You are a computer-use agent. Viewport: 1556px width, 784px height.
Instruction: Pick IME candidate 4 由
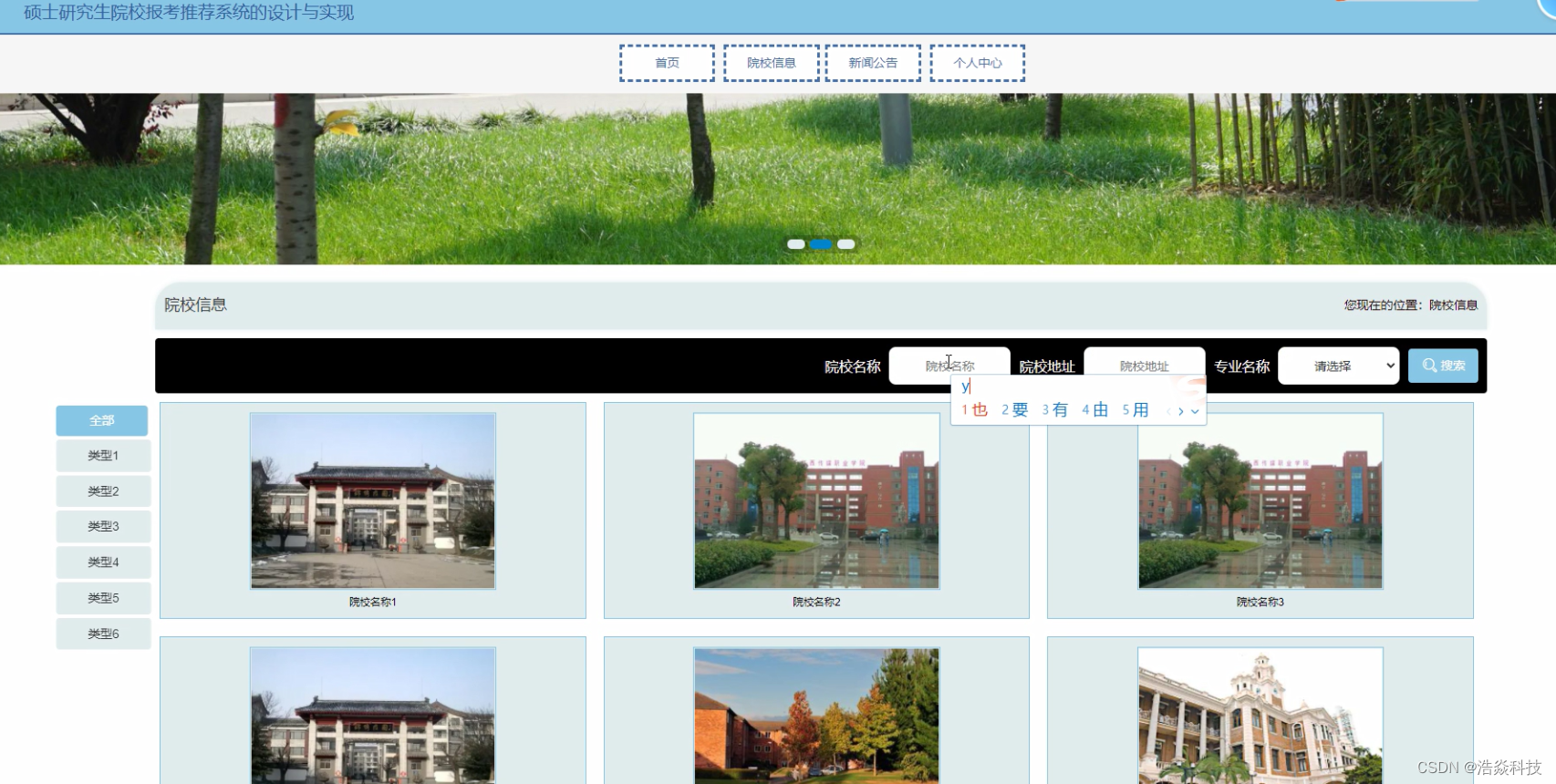(1095, 410)
